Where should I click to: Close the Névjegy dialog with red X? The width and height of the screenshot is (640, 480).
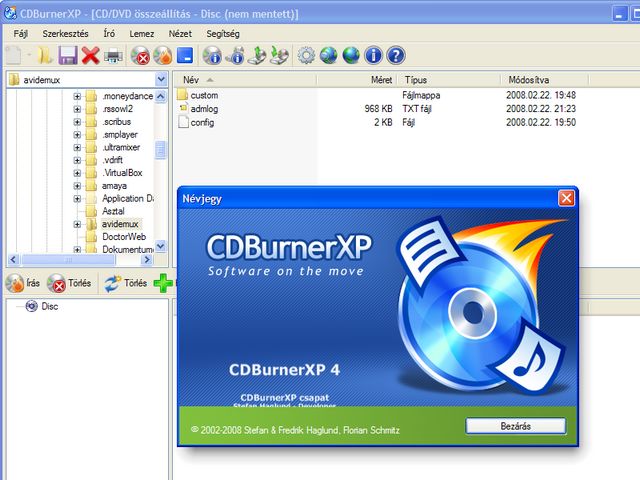(x=566, y=198)
